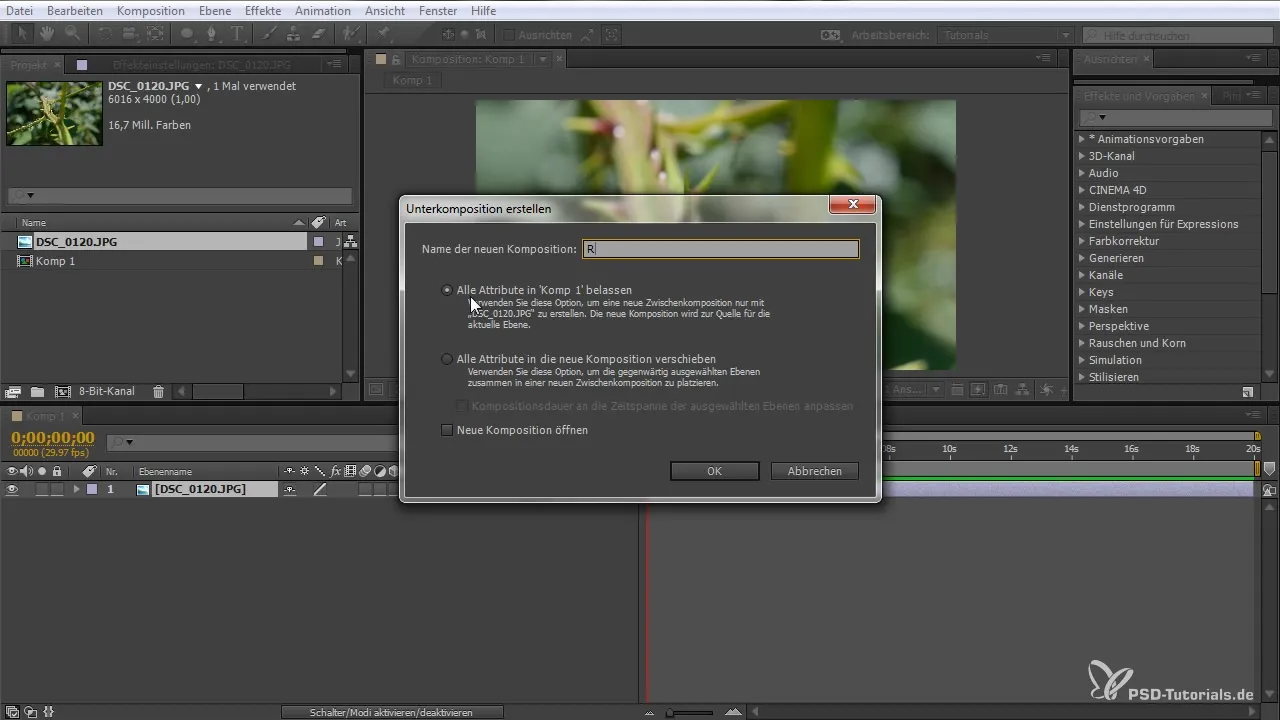This screenshot has width=1280, height=720.
Task: Toggle Schalter/Modi aktivieren/deaktivieren button
Action: click(390, 712)
